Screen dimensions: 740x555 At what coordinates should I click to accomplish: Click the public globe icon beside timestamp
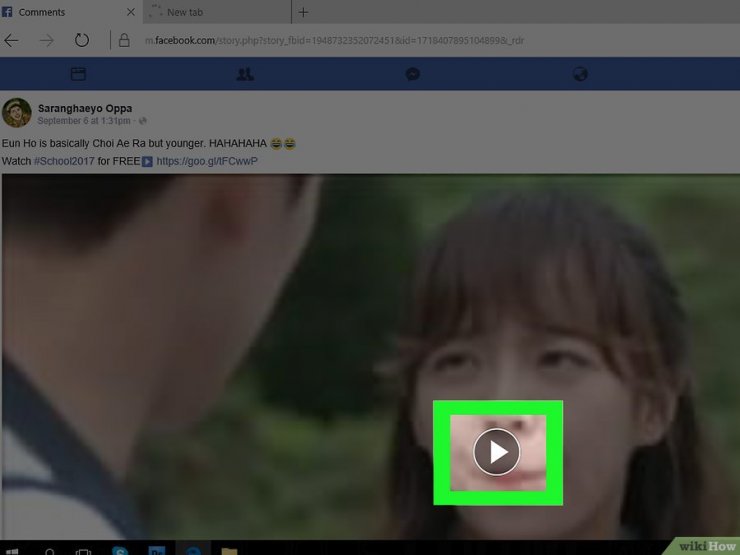143,121
